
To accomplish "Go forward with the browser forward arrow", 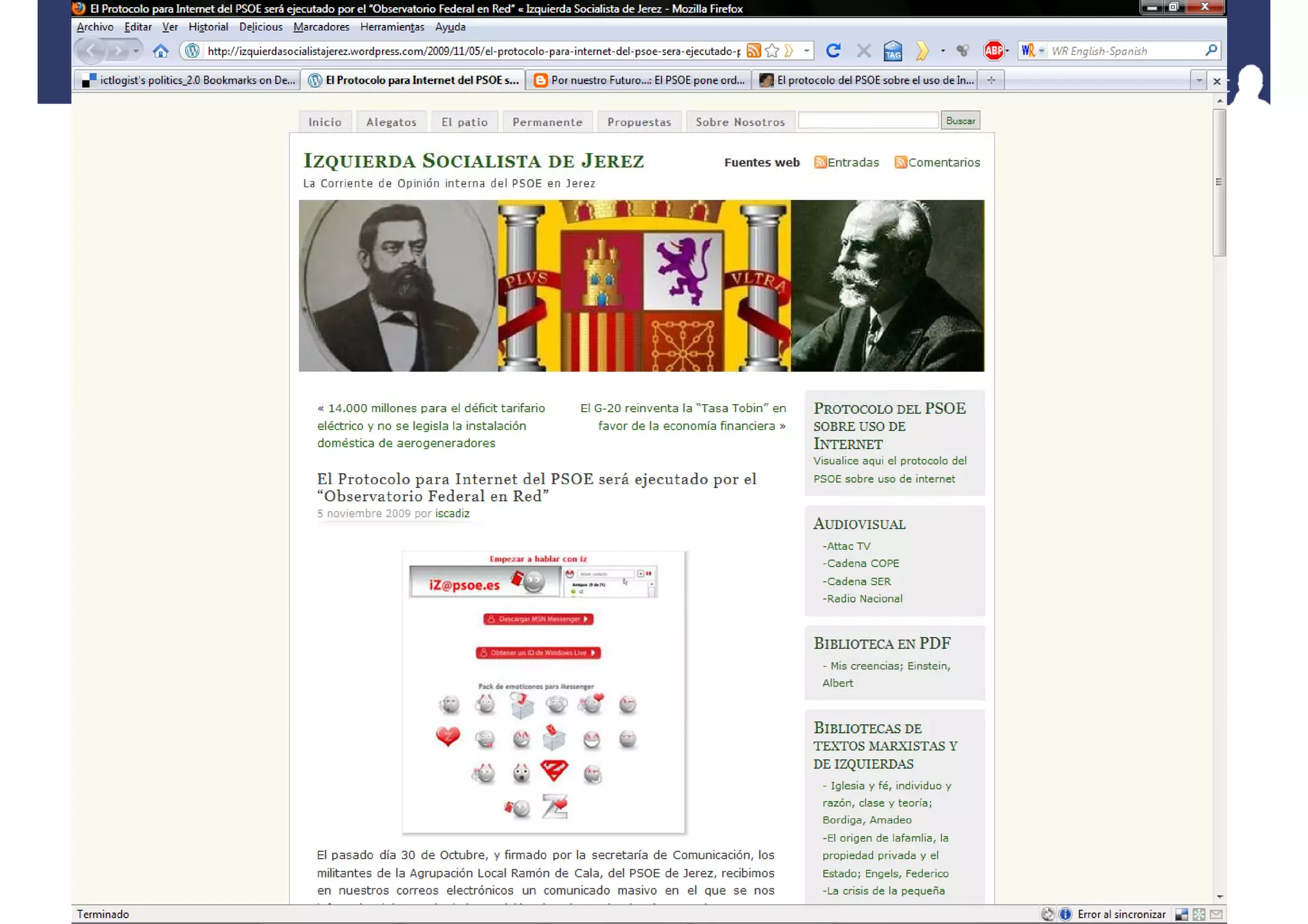I will click(x=117, y=51).
